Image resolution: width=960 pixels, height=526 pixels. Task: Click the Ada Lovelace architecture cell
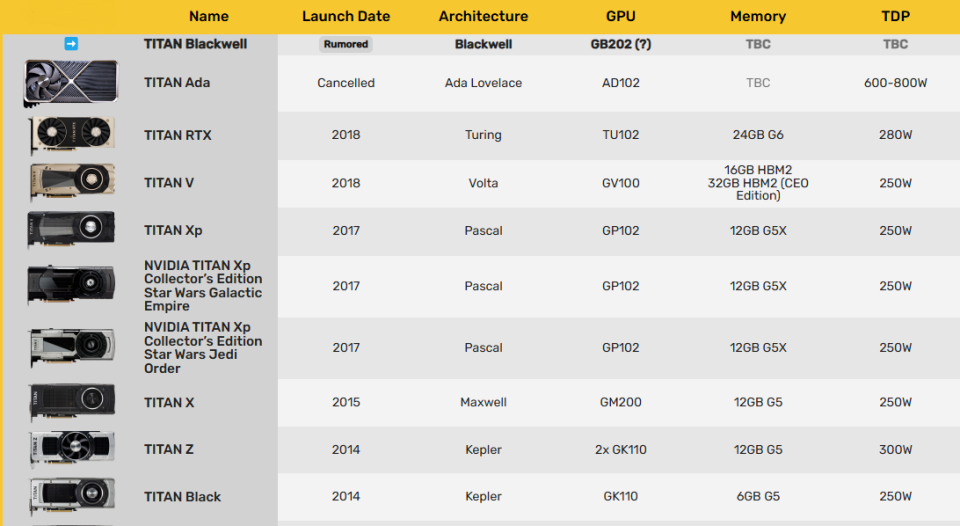click(483, 83)
